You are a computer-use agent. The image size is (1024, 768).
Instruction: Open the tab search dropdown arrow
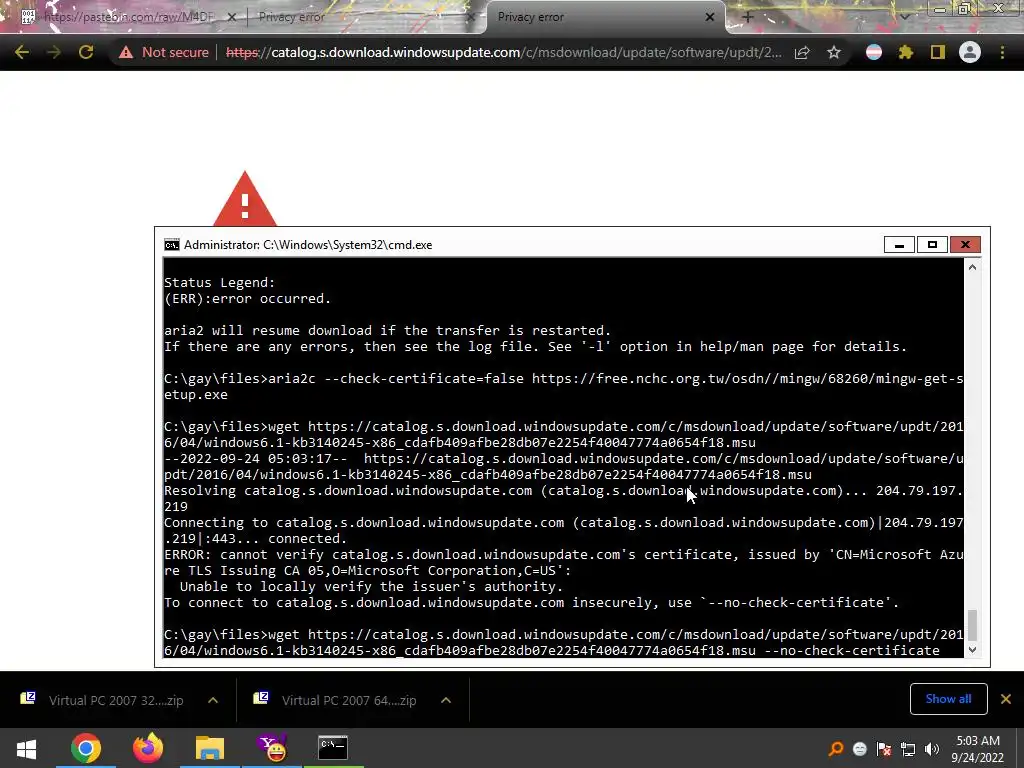(904, 17)
